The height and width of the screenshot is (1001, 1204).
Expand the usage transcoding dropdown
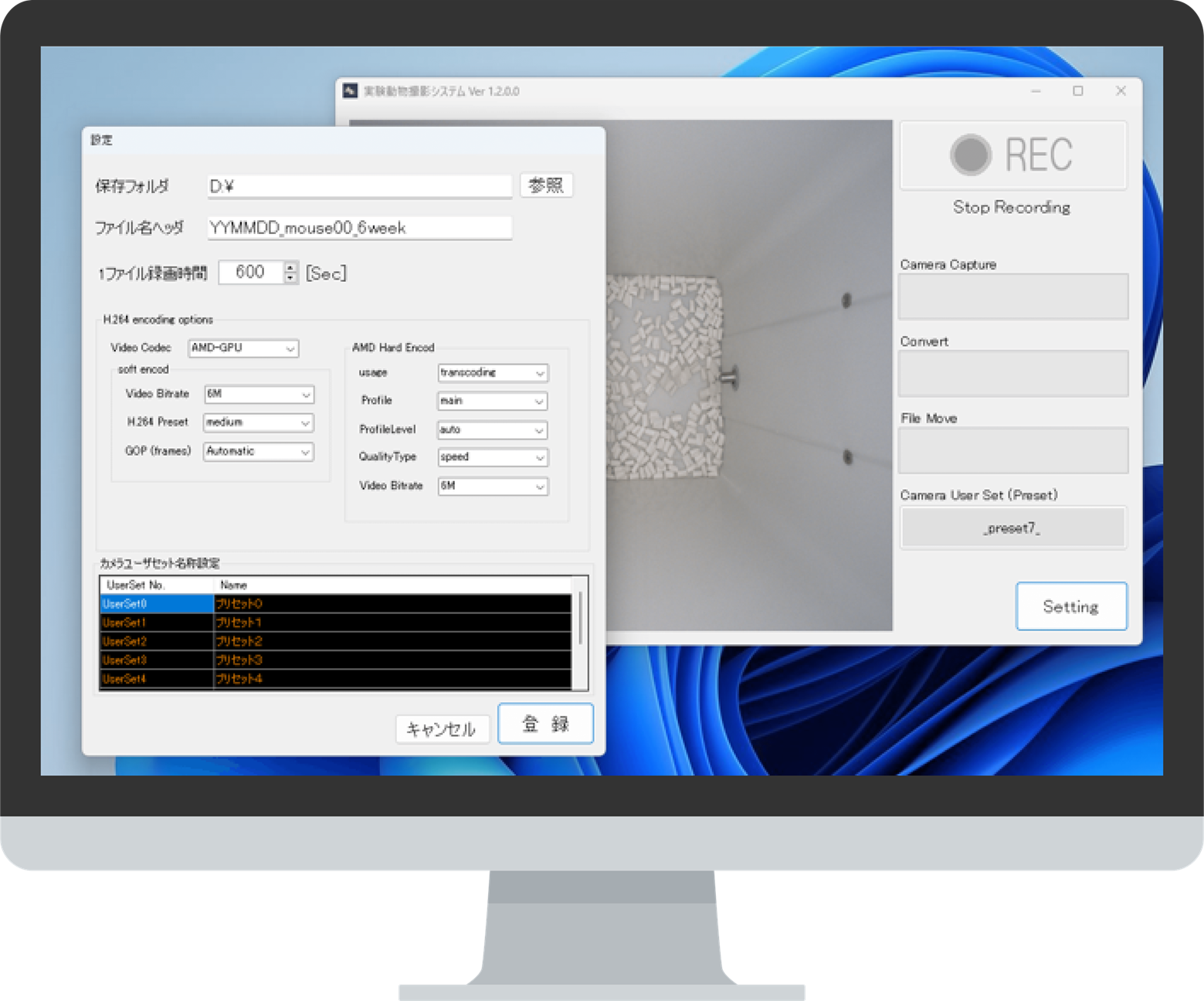click(493, 373)
